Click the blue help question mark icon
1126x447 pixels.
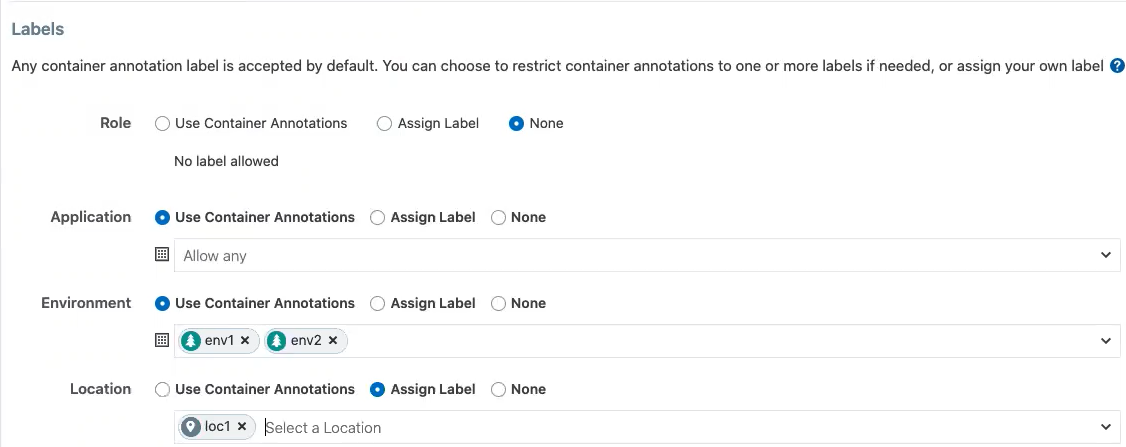coord(1117,67)
